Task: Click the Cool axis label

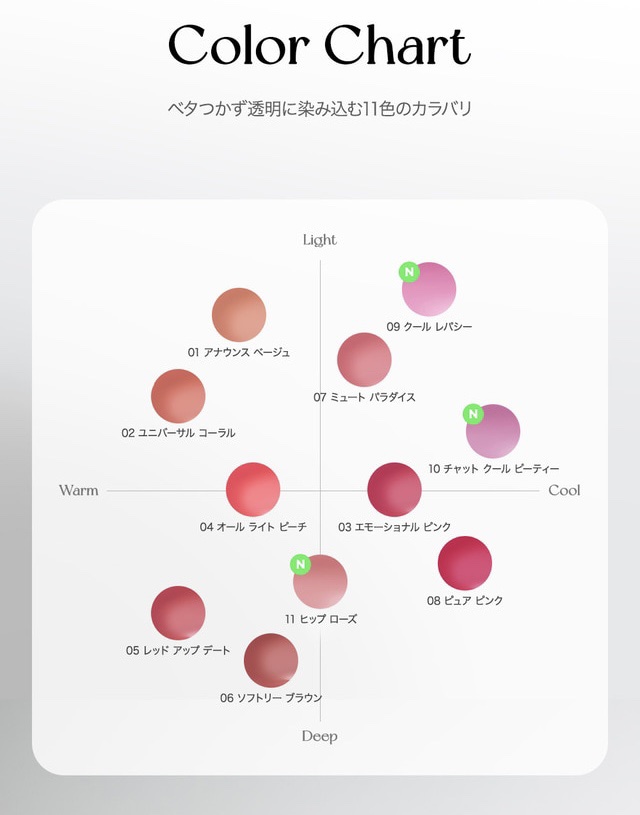Action: point(564,490)
